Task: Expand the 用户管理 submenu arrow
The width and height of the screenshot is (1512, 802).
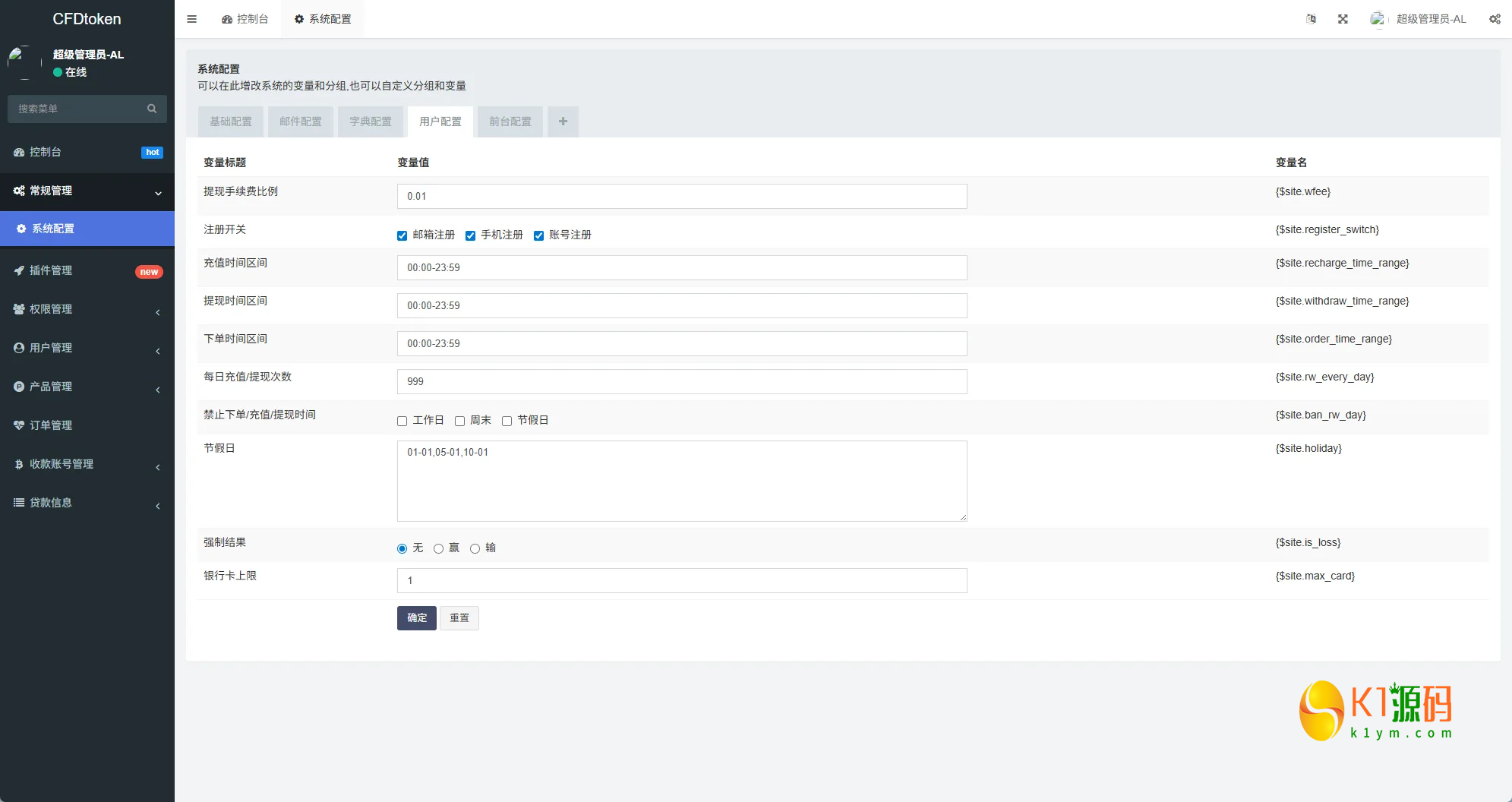Action: point(158,351)
